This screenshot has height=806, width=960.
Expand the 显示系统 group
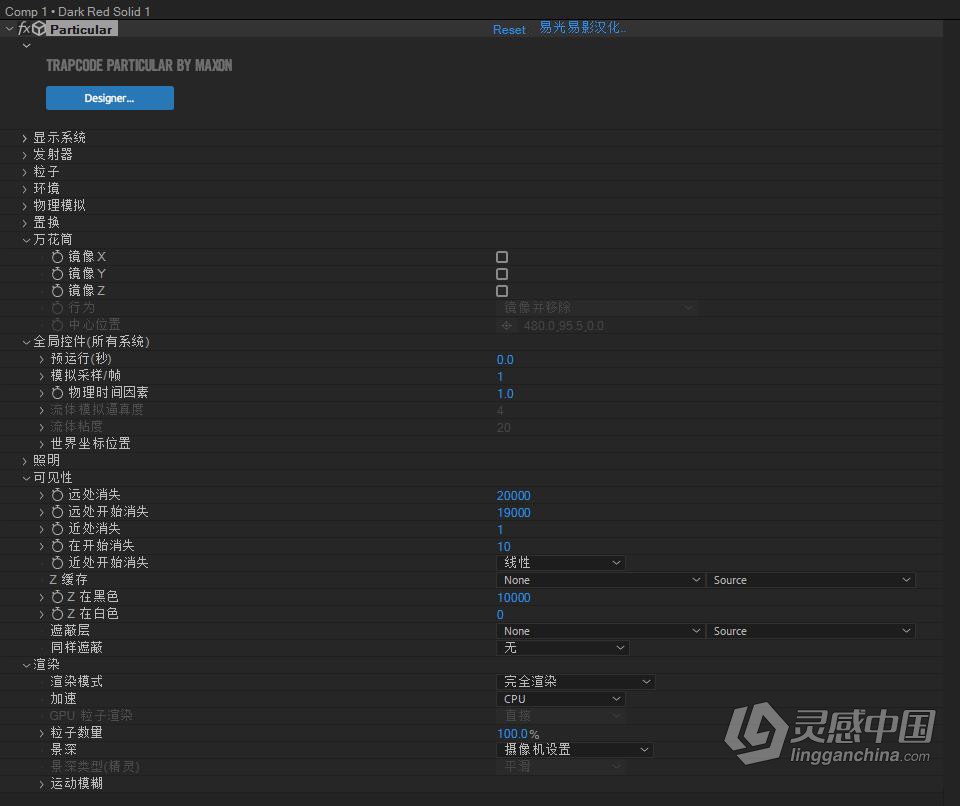25,138
